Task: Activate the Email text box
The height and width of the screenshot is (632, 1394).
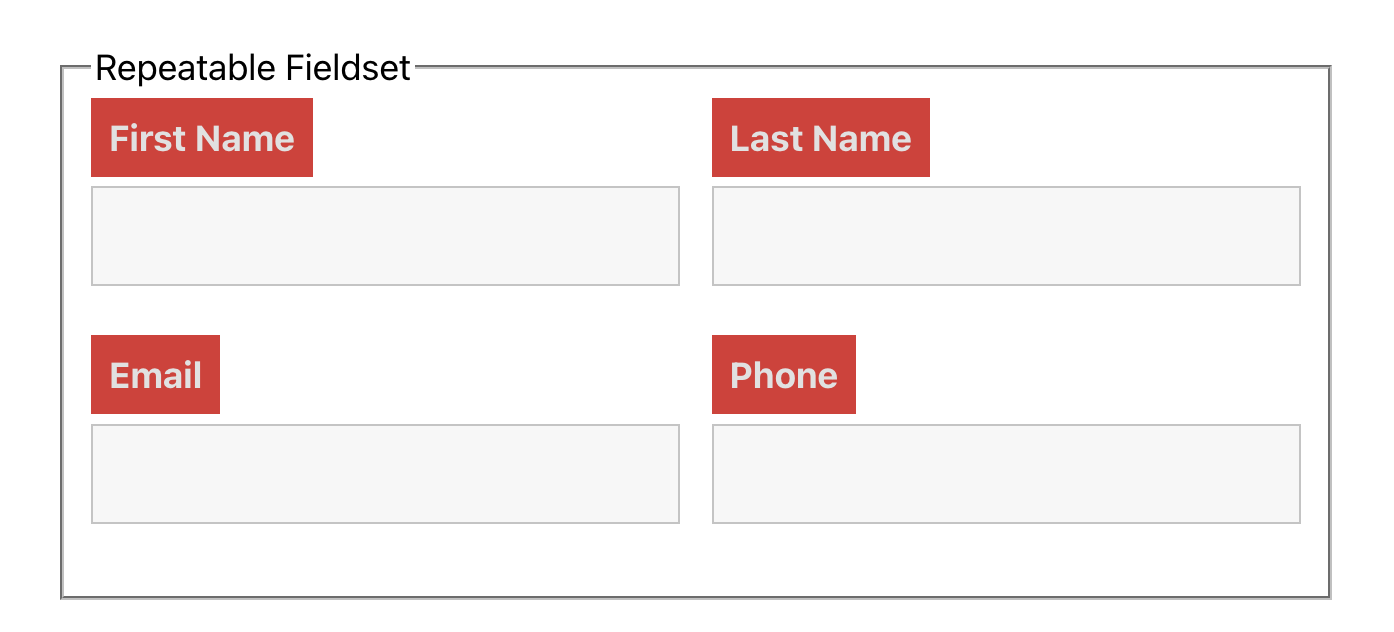Action: click(x=385, y=474)
